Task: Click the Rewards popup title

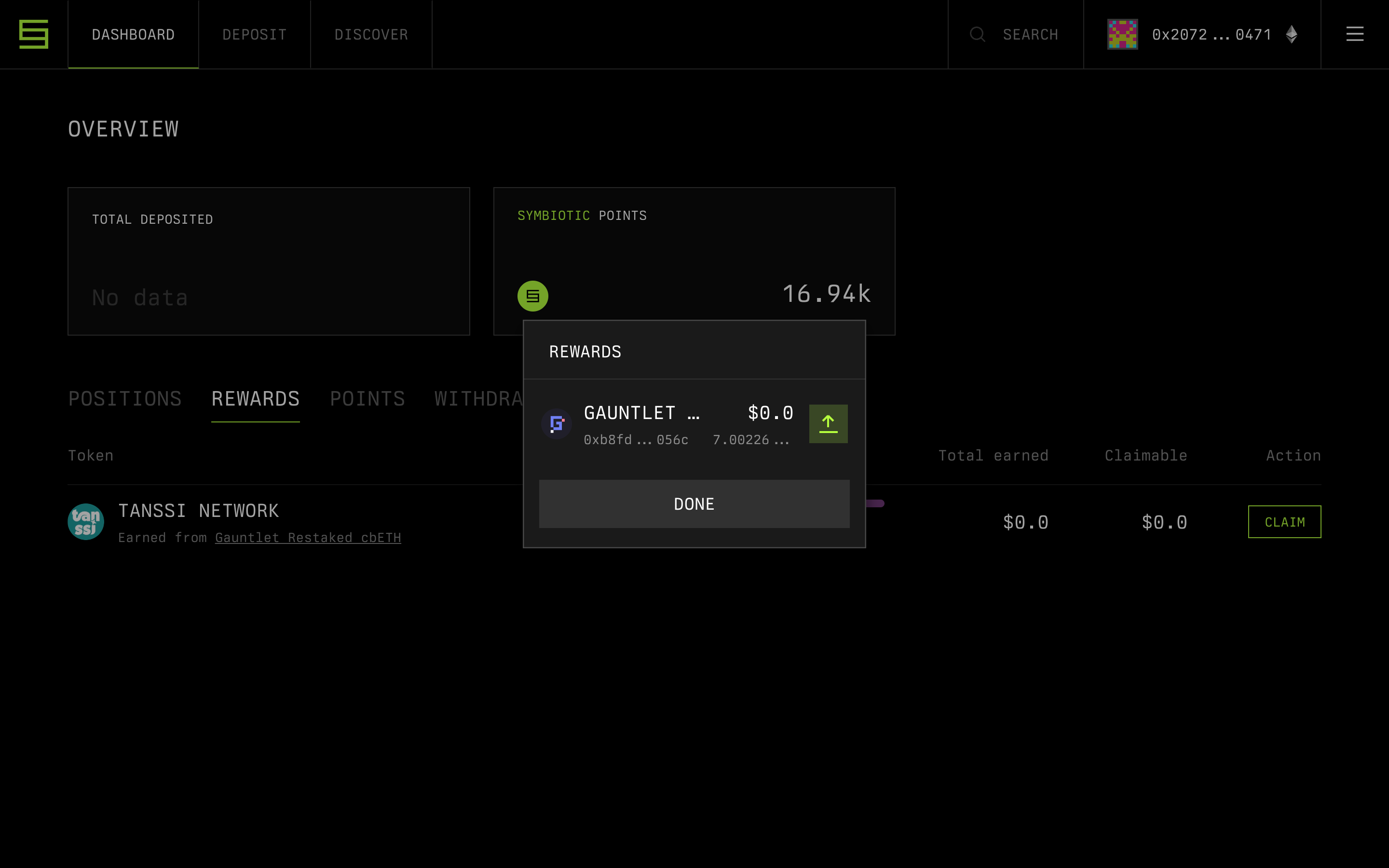Action: 585,352
